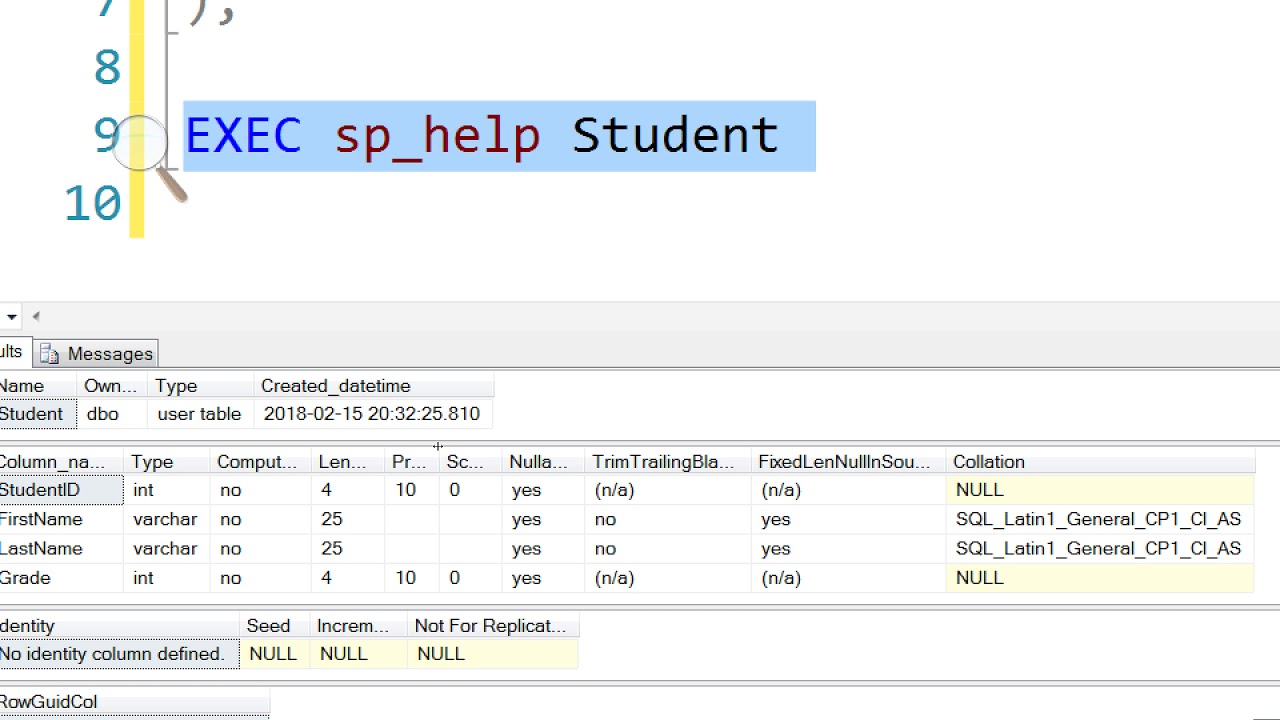Click sp_help in the query editor

437,137
